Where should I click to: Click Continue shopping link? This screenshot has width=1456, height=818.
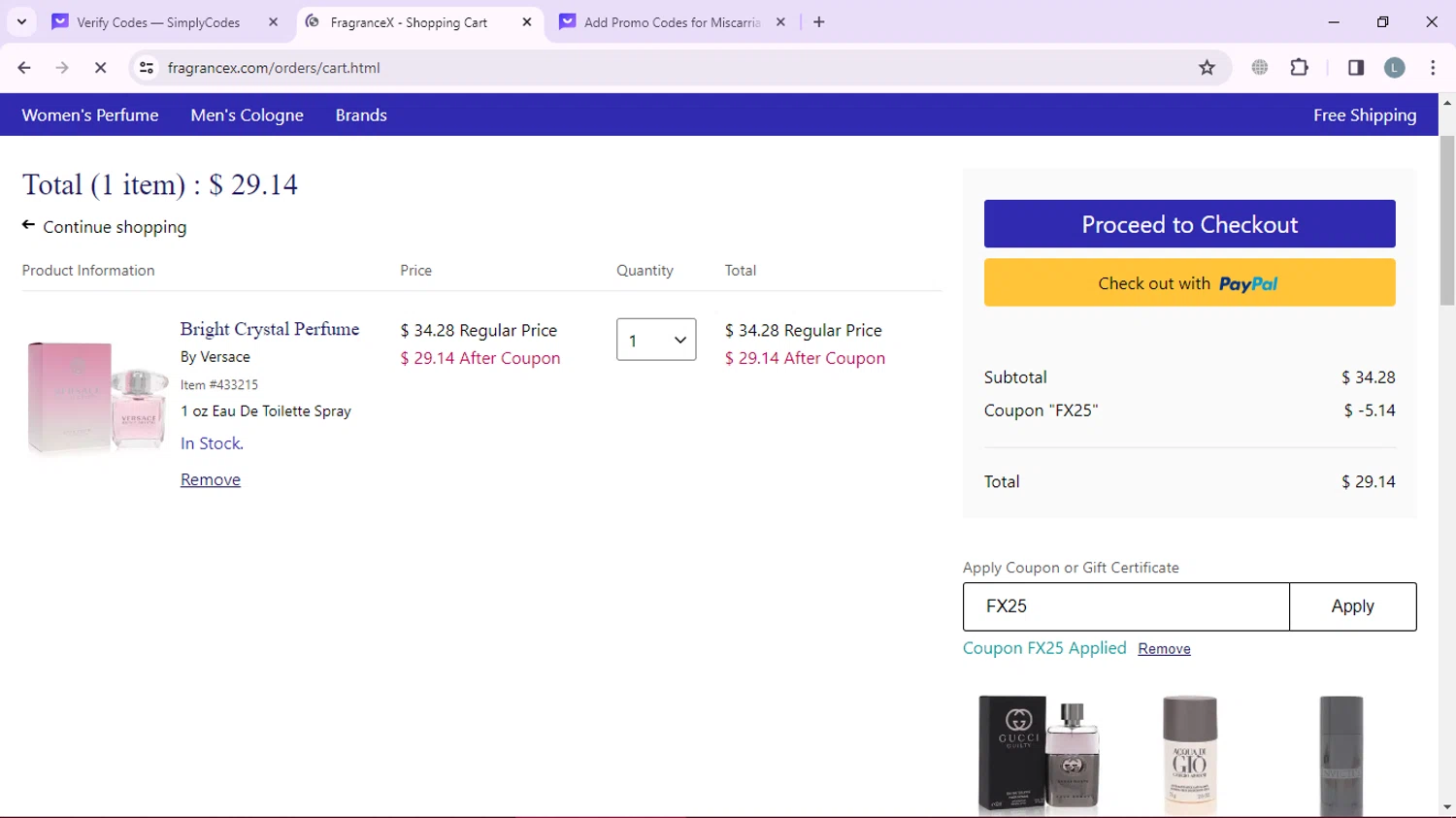pos(115,227)
